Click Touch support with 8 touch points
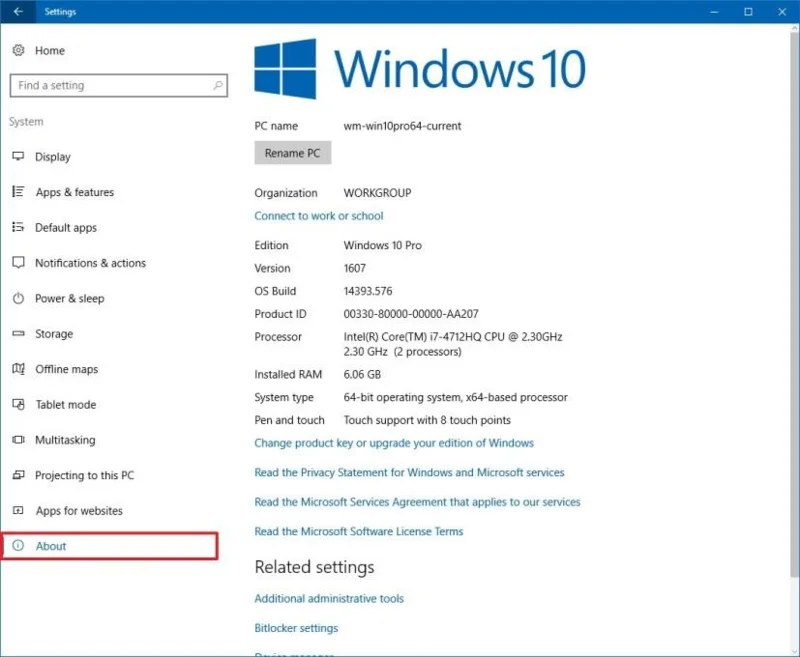 coord(427,420)
